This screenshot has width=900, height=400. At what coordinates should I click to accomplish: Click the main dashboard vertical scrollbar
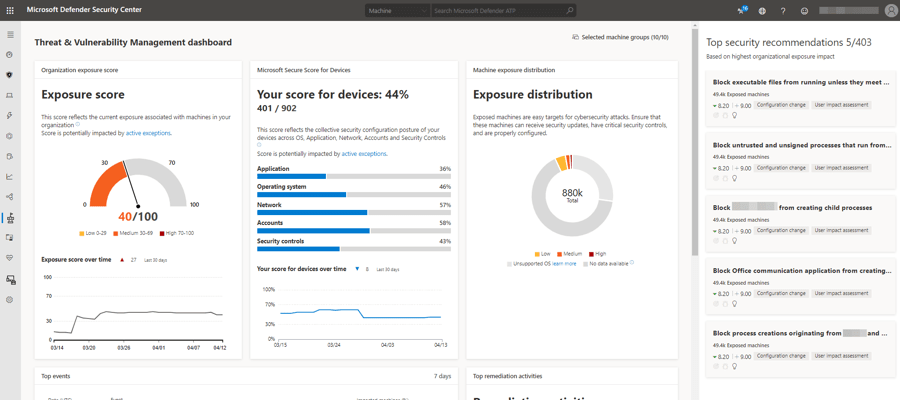[x=695, y=143]
